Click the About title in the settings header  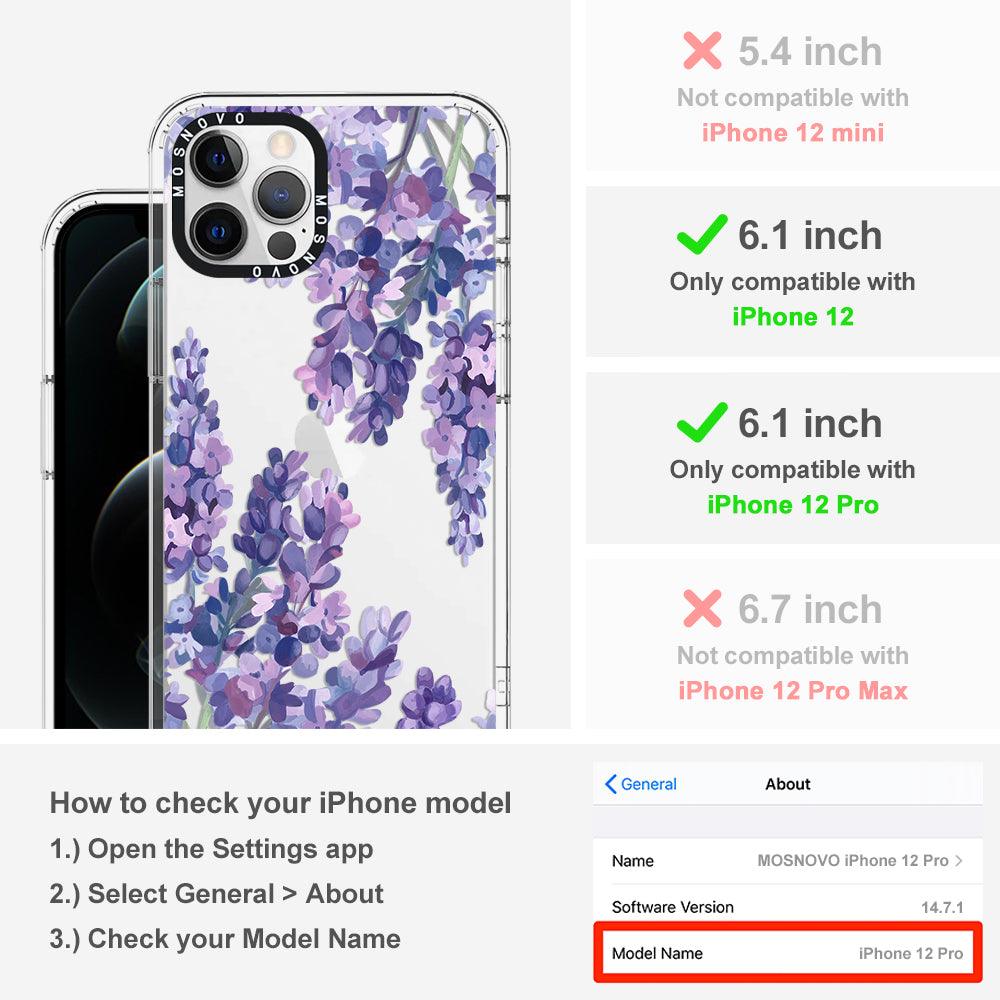pyautogui.click(x=788, y=784)
